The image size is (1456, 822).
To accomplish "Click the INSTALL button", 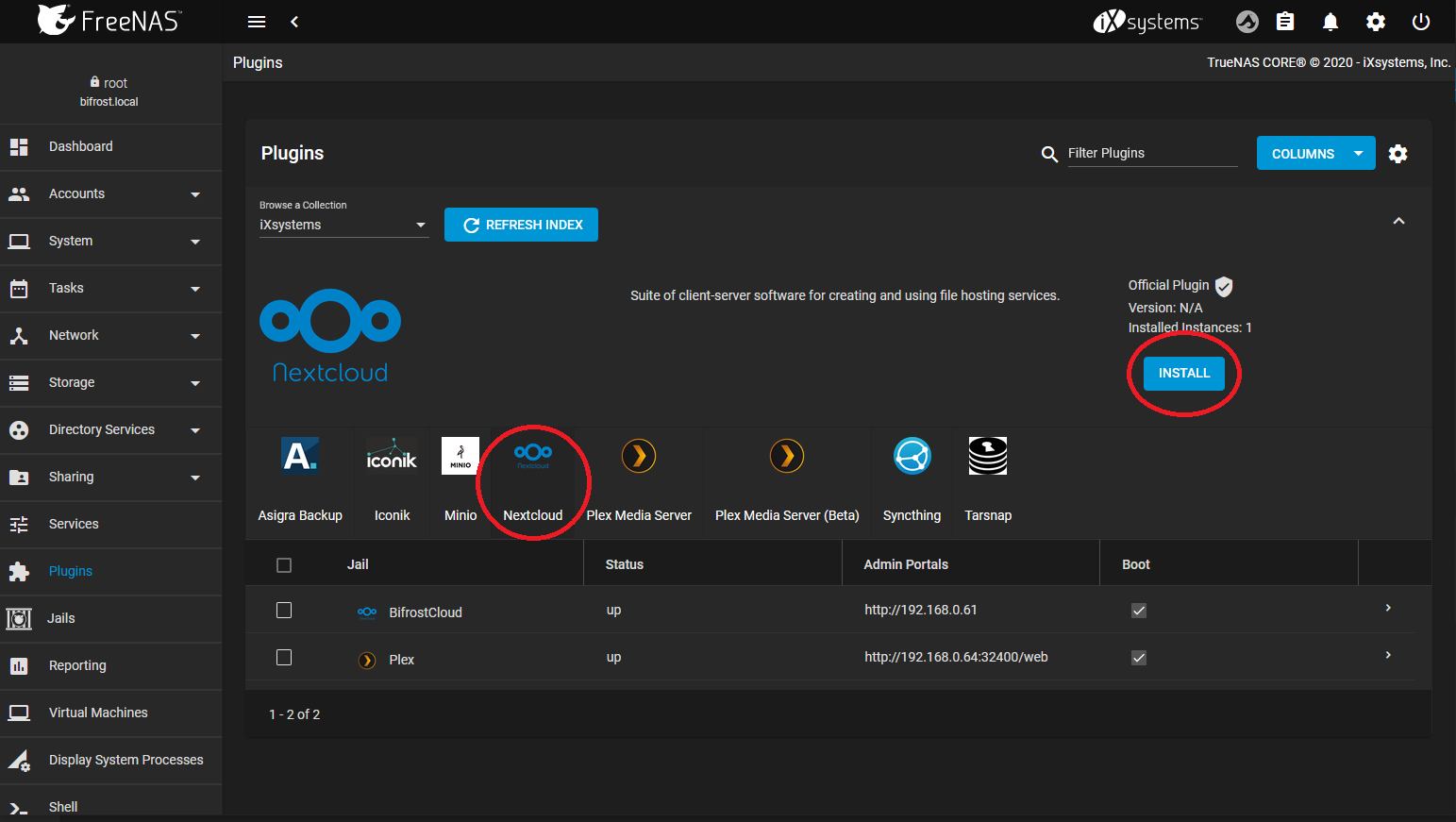I will coord(1184,374).
